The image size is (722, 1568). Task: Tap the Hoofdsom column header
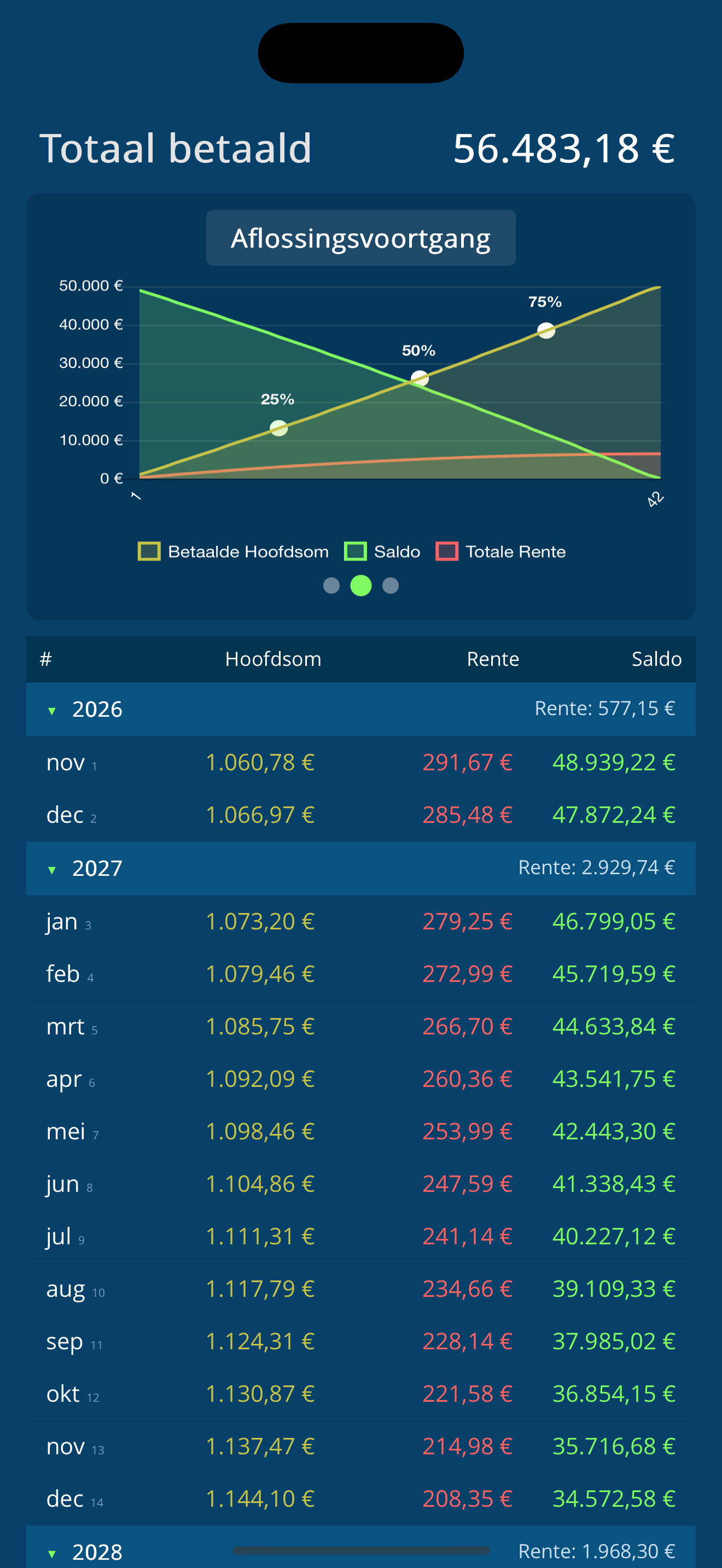pyautogui.click(x=273, y=659)
